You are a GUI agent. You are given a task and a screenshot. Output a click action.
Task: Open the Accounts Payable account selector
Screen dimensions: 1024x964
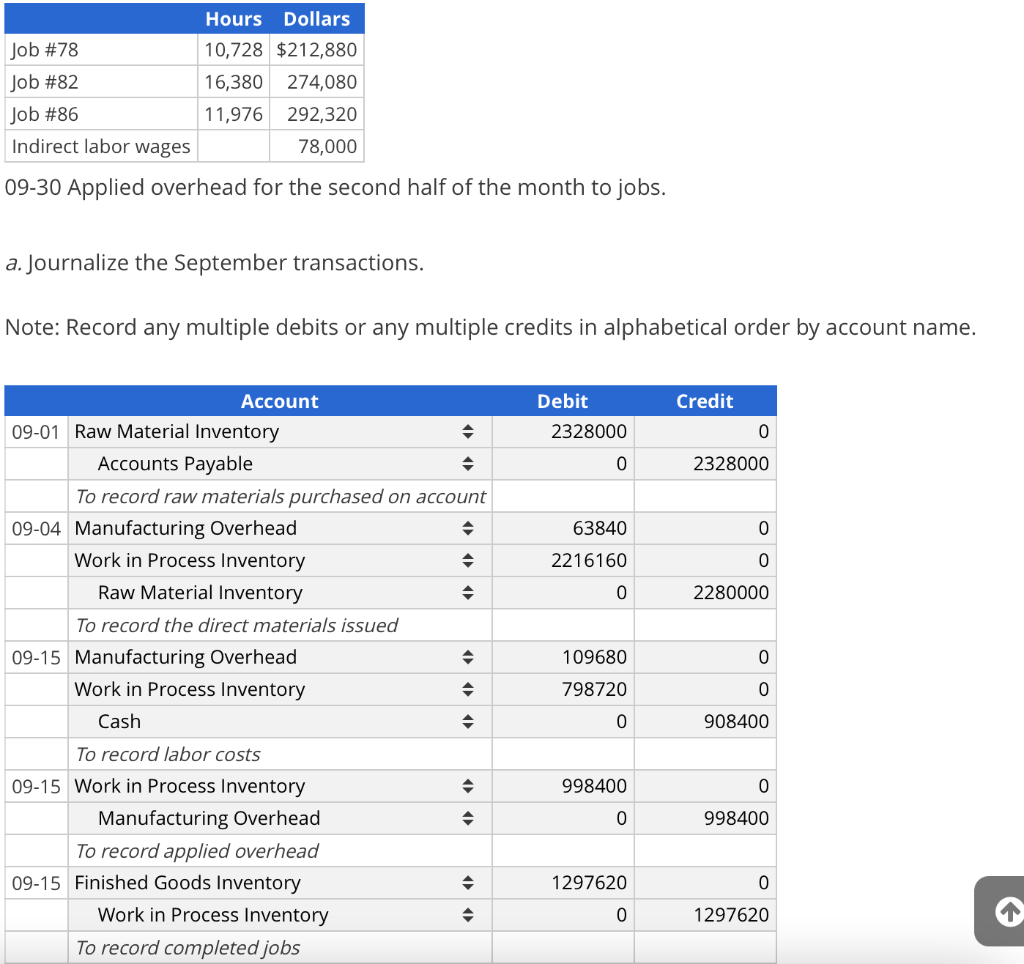[468, 463]
